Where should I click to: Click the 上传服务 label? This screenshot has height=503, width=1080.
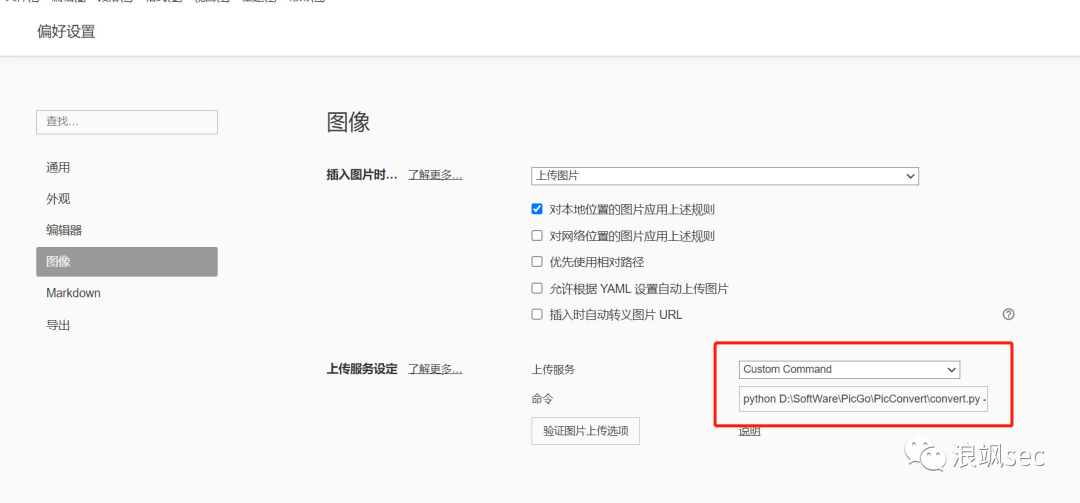click(553, 369)
